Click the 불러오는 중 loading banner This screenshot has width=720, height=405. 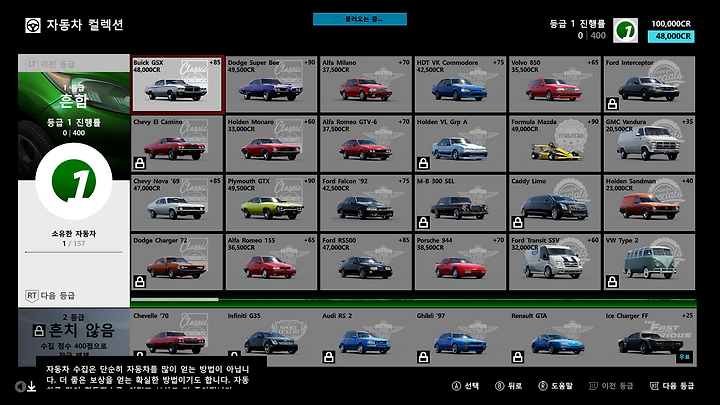coord(360,19)
